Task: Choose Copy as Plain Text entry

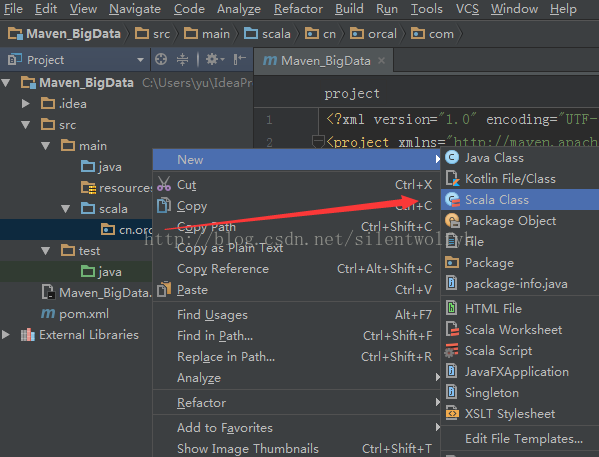Action: coord(296,248)
